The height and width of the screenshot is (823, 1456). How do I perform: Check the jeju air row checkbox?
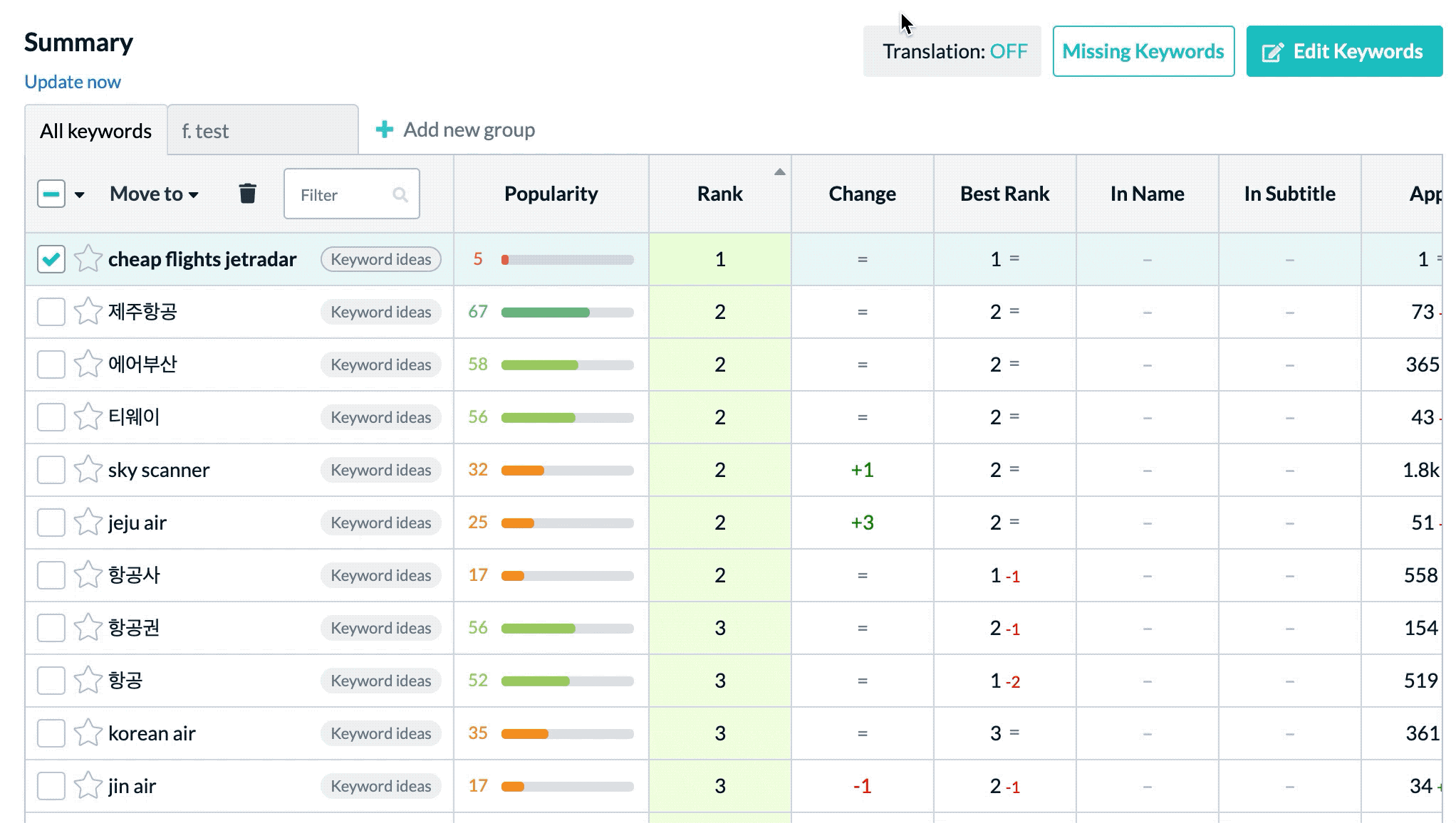coord(51,523)
